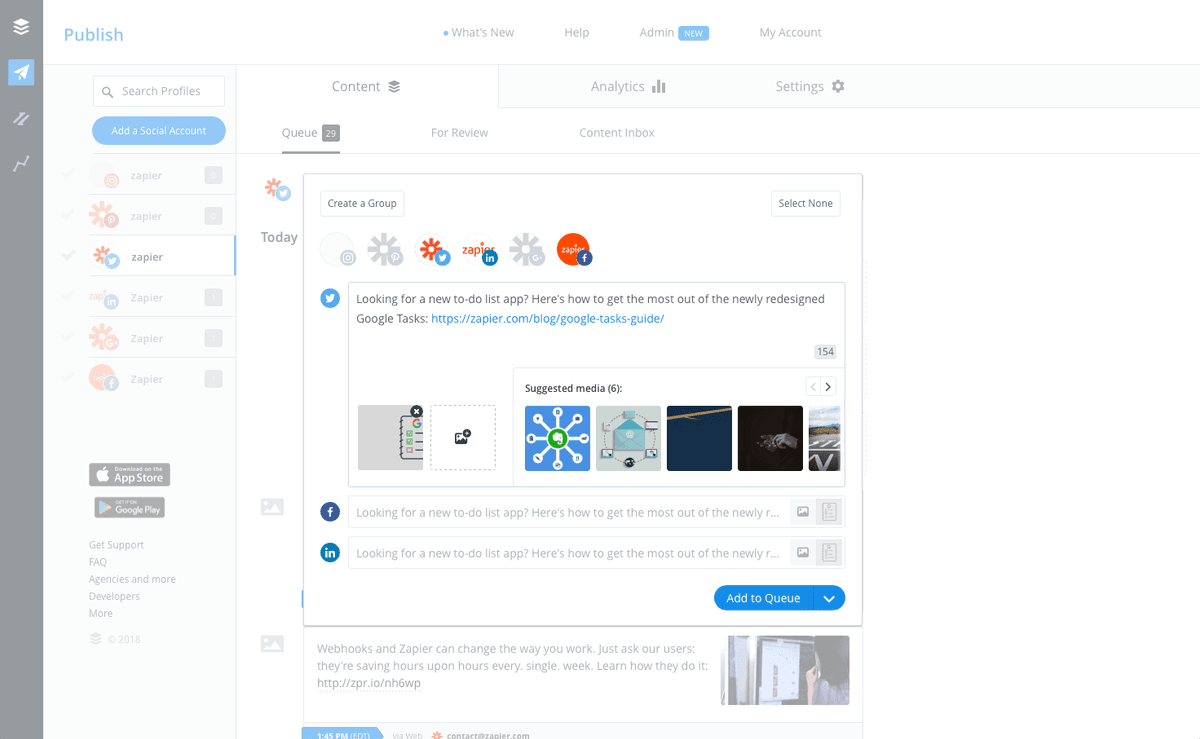Image resolution: width=1200 pixels, height=739 pixels.
Task: Show previous suggested media with left chevron
Action: (813, 387)
